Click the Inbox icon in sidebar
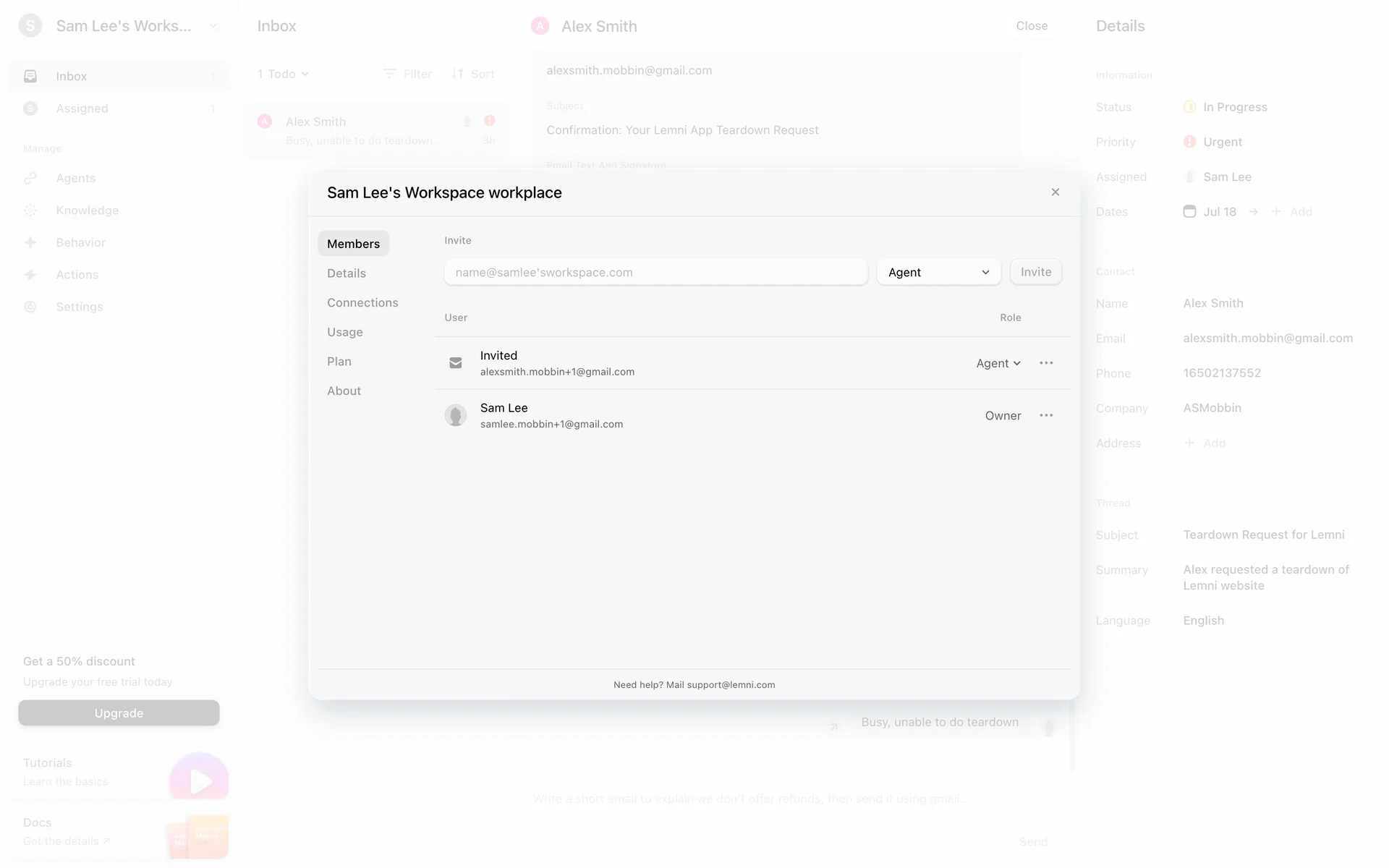Screen dimensions: 1389x868 (x=30, y=77)
